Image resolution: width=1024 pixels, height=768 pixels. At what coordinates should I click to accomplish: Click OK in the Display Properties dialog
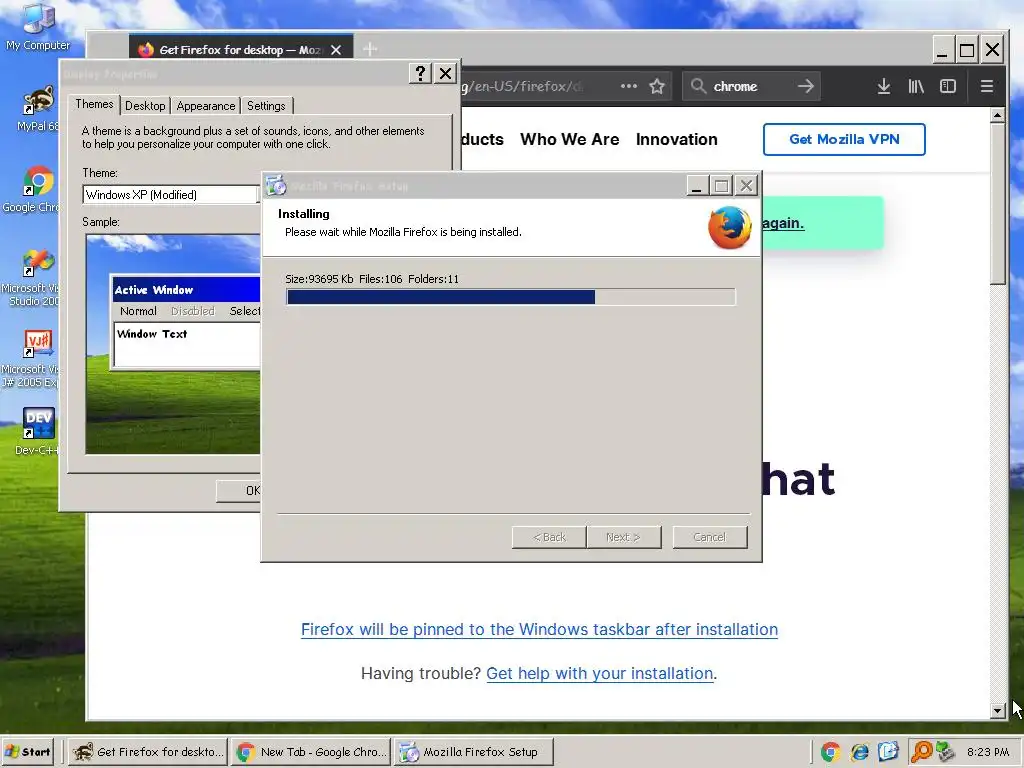coord(239,490)
